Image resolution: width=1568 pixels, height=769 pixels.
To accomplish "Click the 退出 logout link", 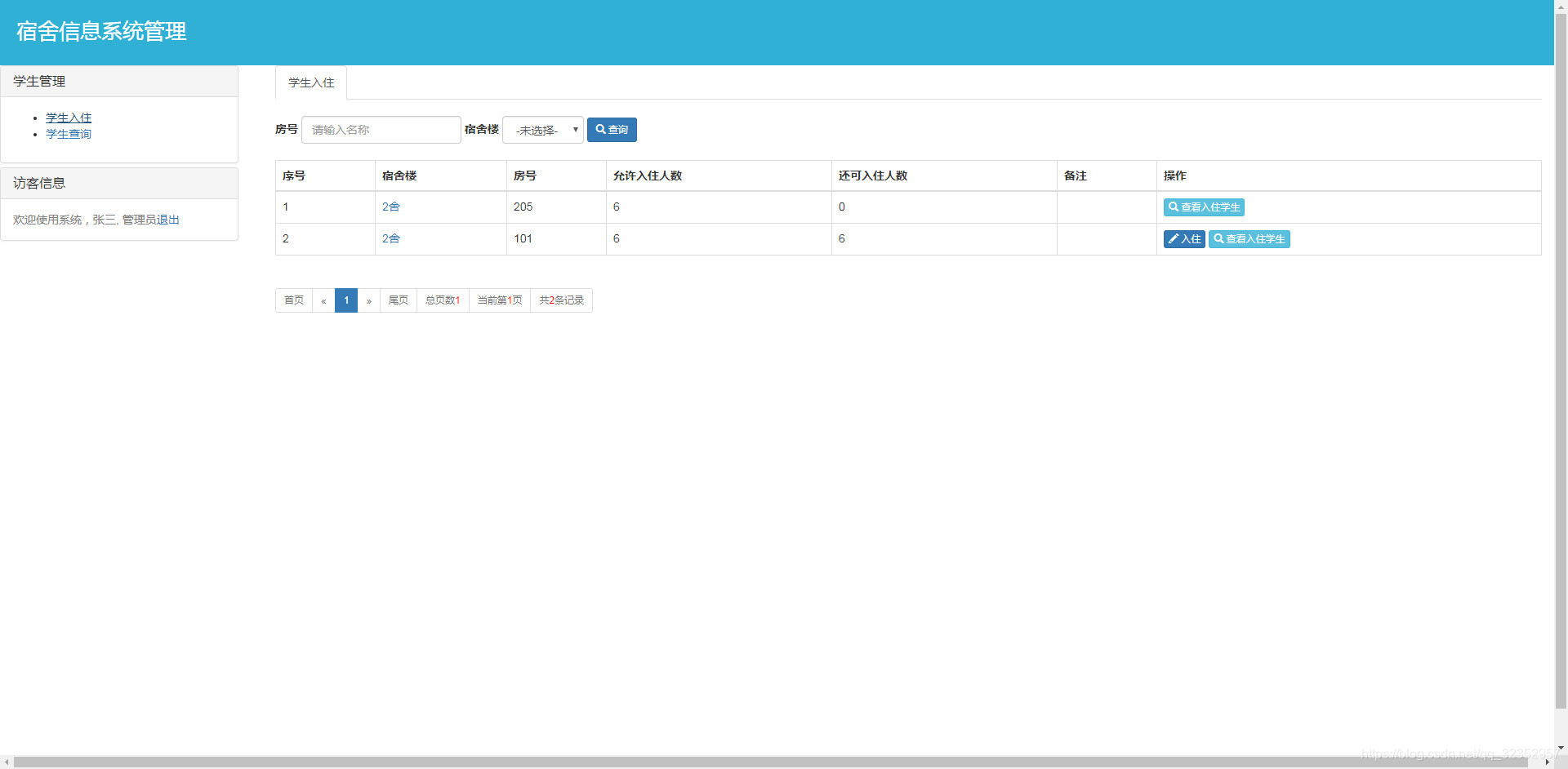I will [x=168, y=220].
